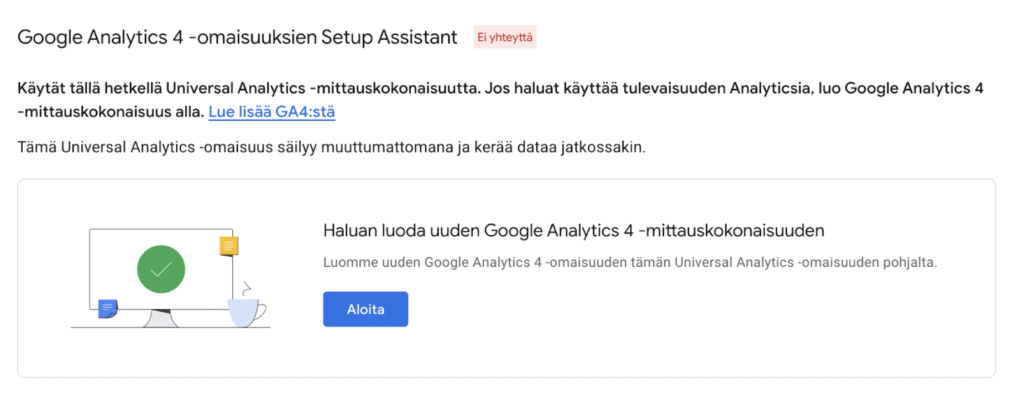Click the green checkmark circle illustration
Screen dimensions: 1024x404
click(x=161, y=268)
